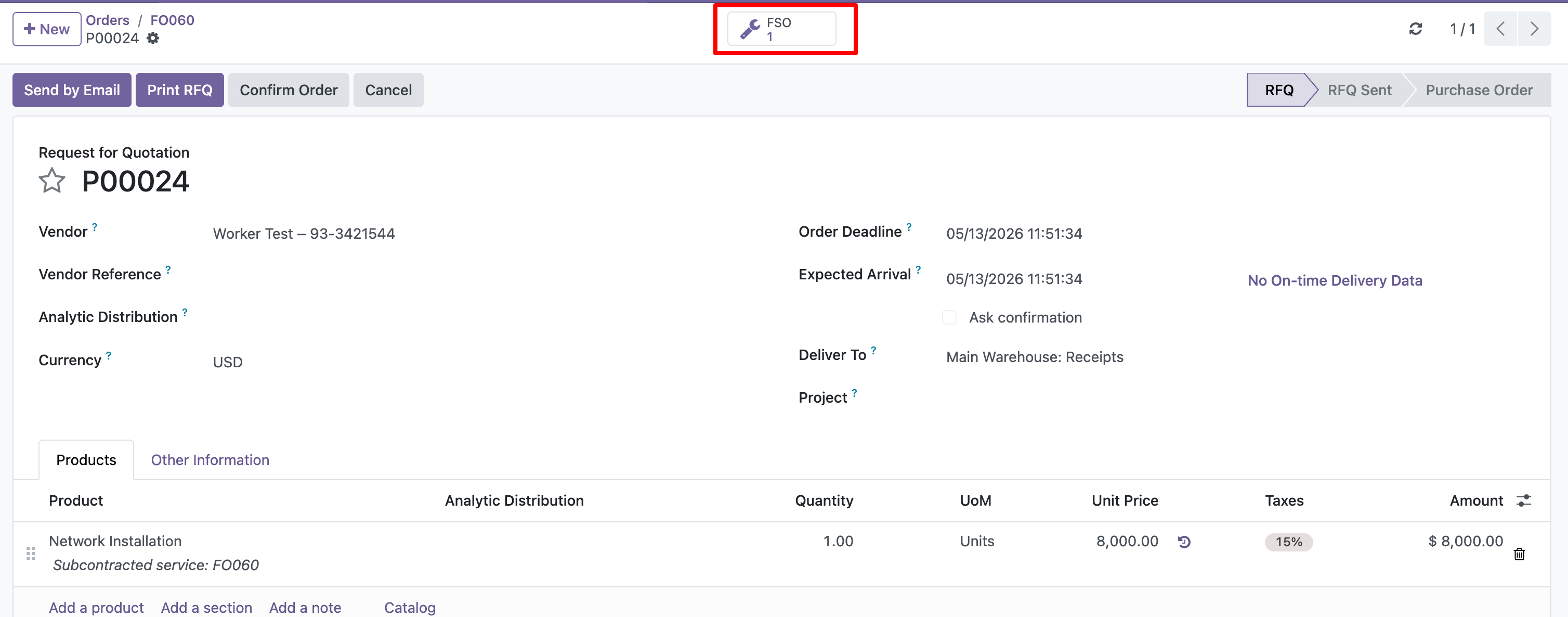The height and width of the screenshot is (617, 1568).
Task: Open help tooltip next to Order Deadline
Action: [909, 227]
